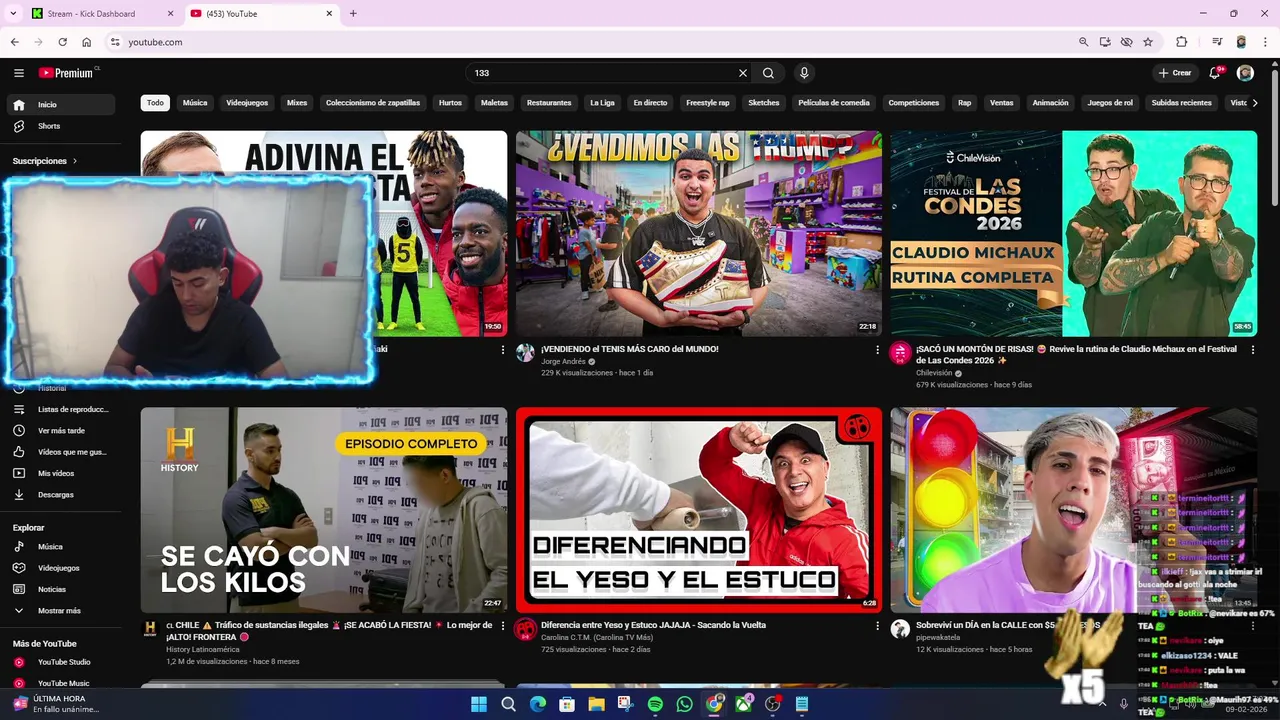The image size is (1280, 720).
Task: Open video title ¡VENDIENDO el TENIS MÁS CARO
Action: click(x=630, y=349)
